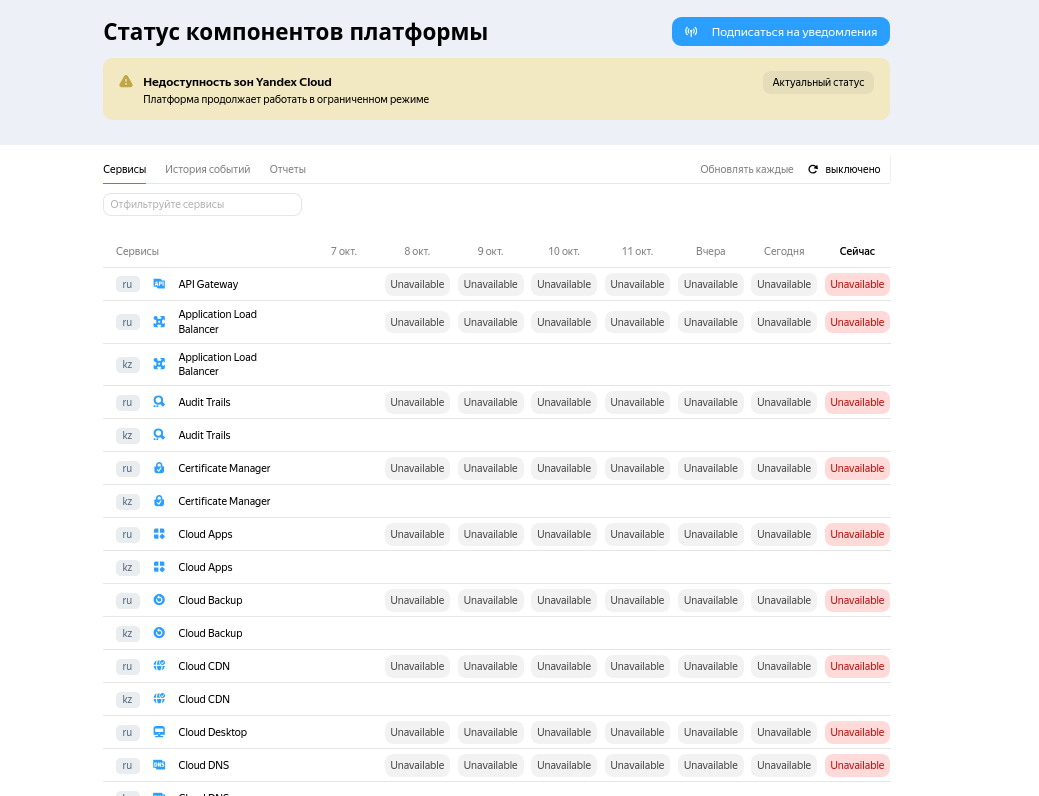Click the current Unavailable badge for Cloud Backup
The width and height of the screenshot is (1039, 796).
coord(857,600)
